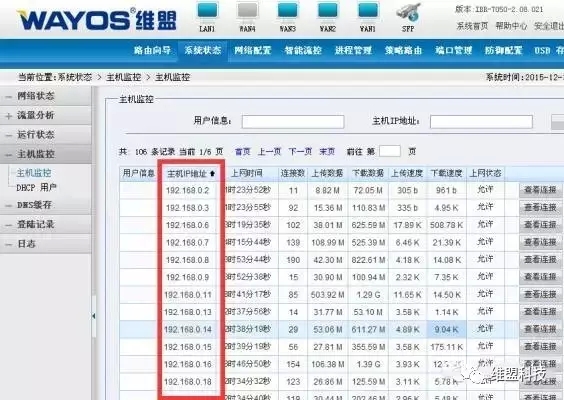
Task: Open 帮助中心 link in header
Action: 511,26
